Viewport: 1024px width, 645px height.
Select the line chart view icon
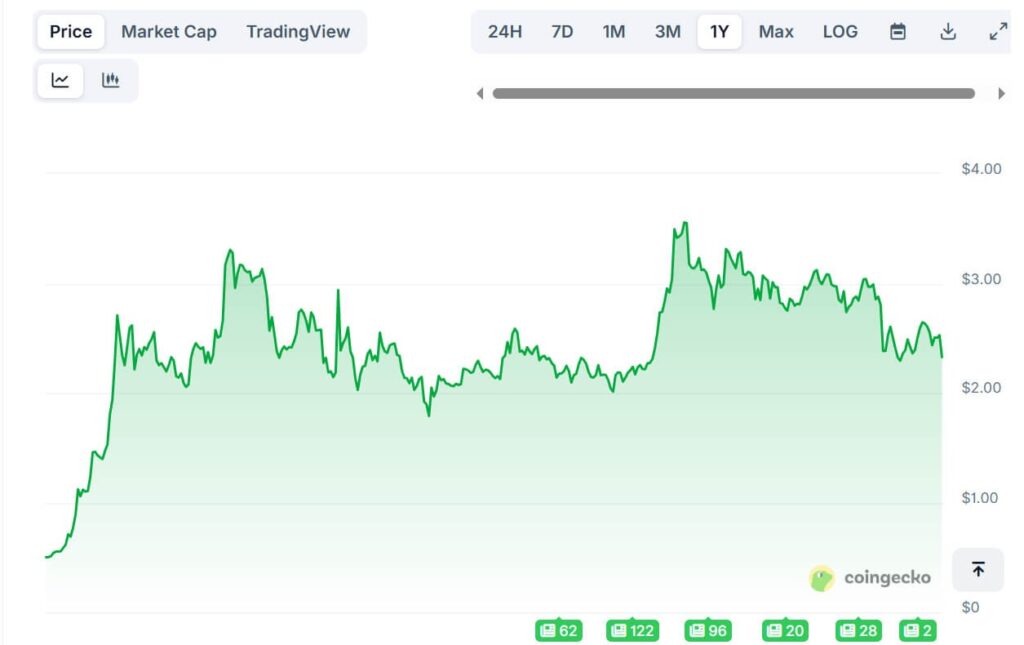[x=60, y=81]
